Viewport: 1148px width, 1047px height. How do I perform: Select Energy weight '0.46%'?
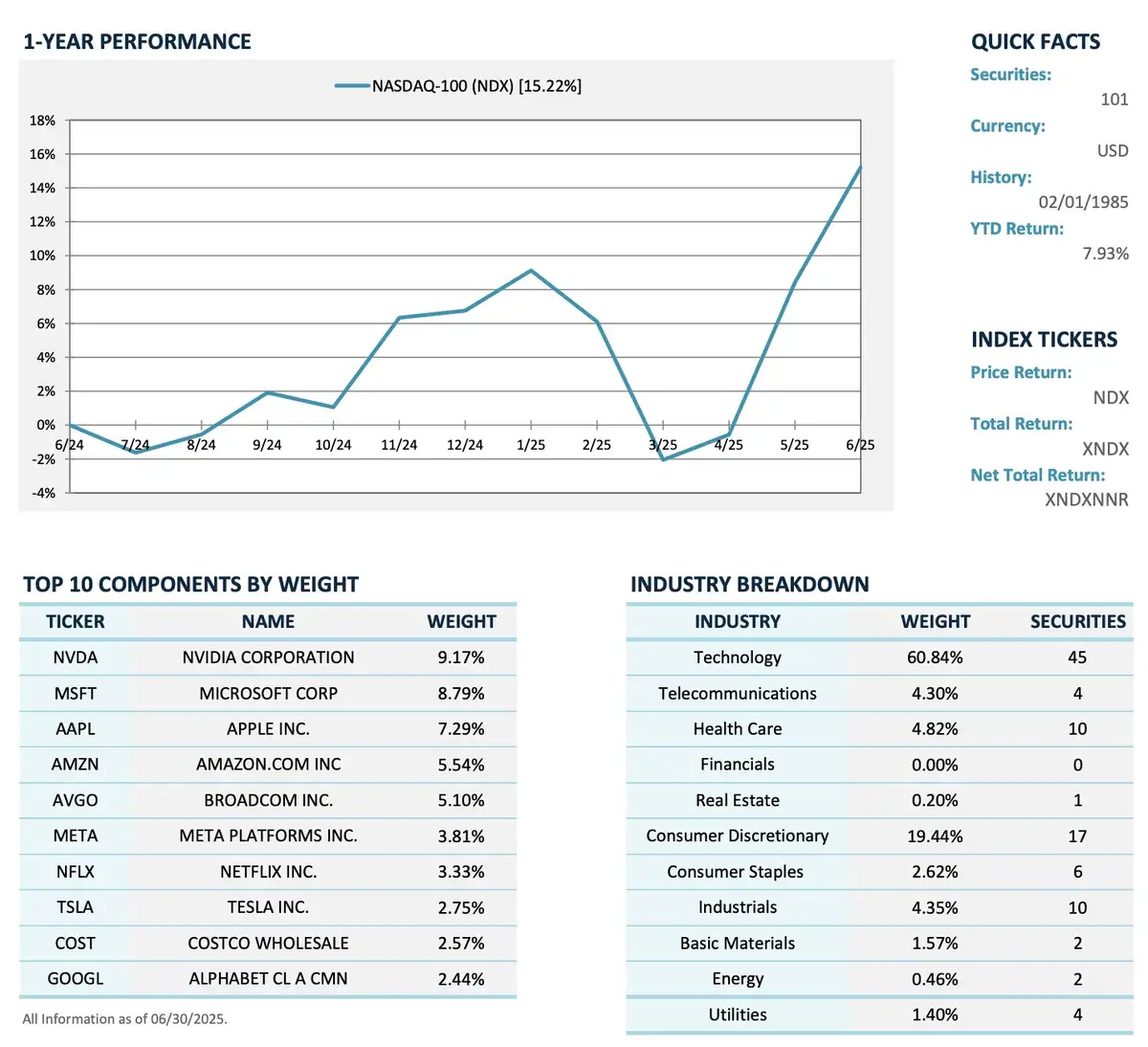point(935,980)
